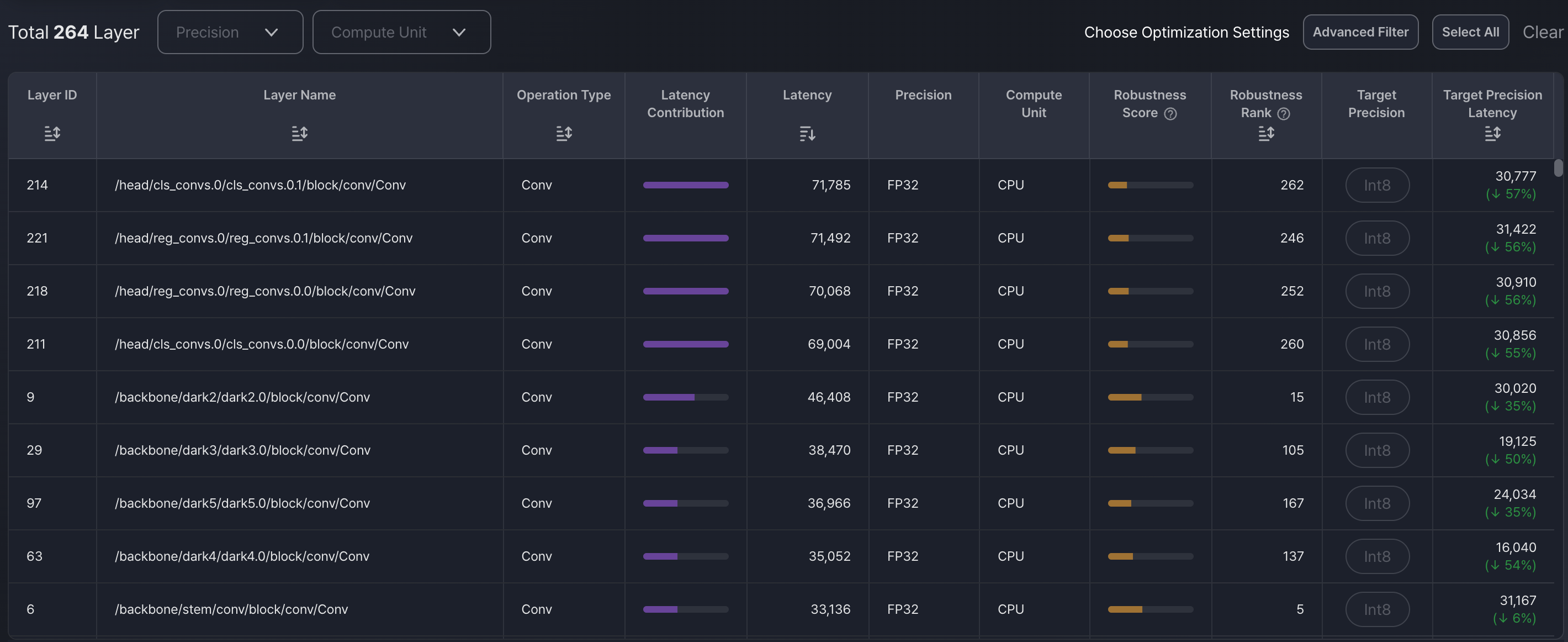Select row /backbone/dark3/dark3.0/block/conv/Conv
Image resolution: width=1568 pixels, height=642 pixels.
[x=242, y=450]
